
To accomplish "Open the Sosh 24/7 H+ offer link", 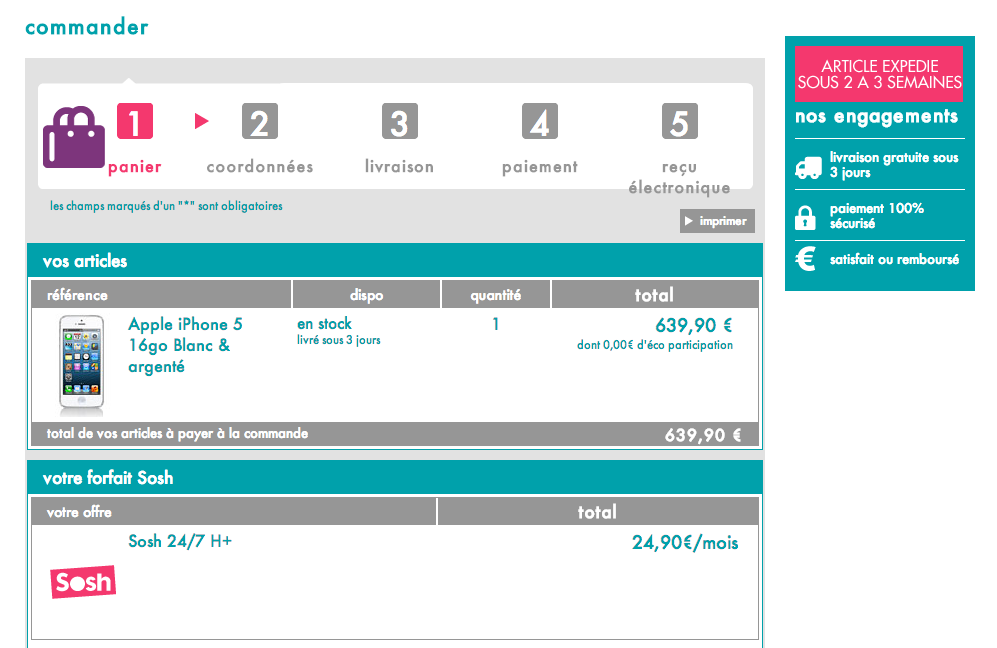I will pos(180,541).
